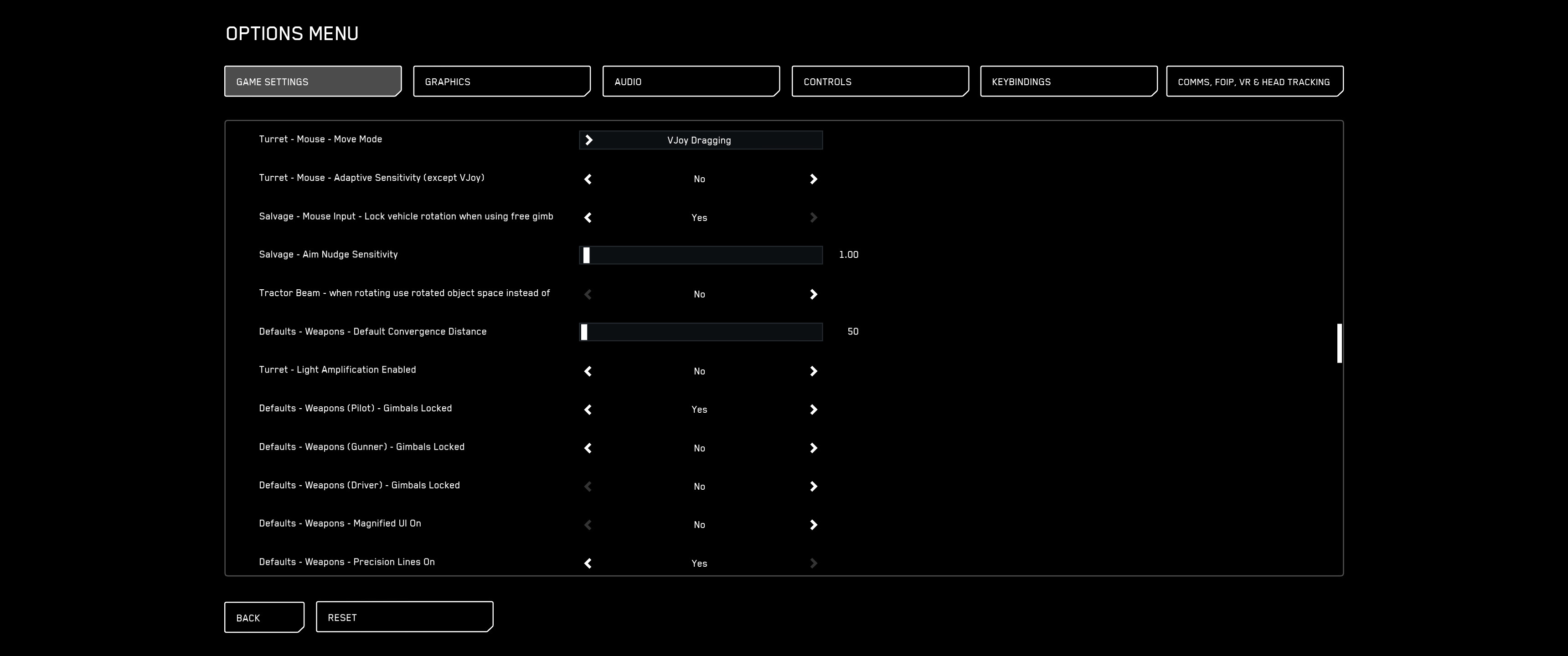Screen dimensions: 1568x656
Task: Switch to the Graphics tab
Action: [501, 82]
